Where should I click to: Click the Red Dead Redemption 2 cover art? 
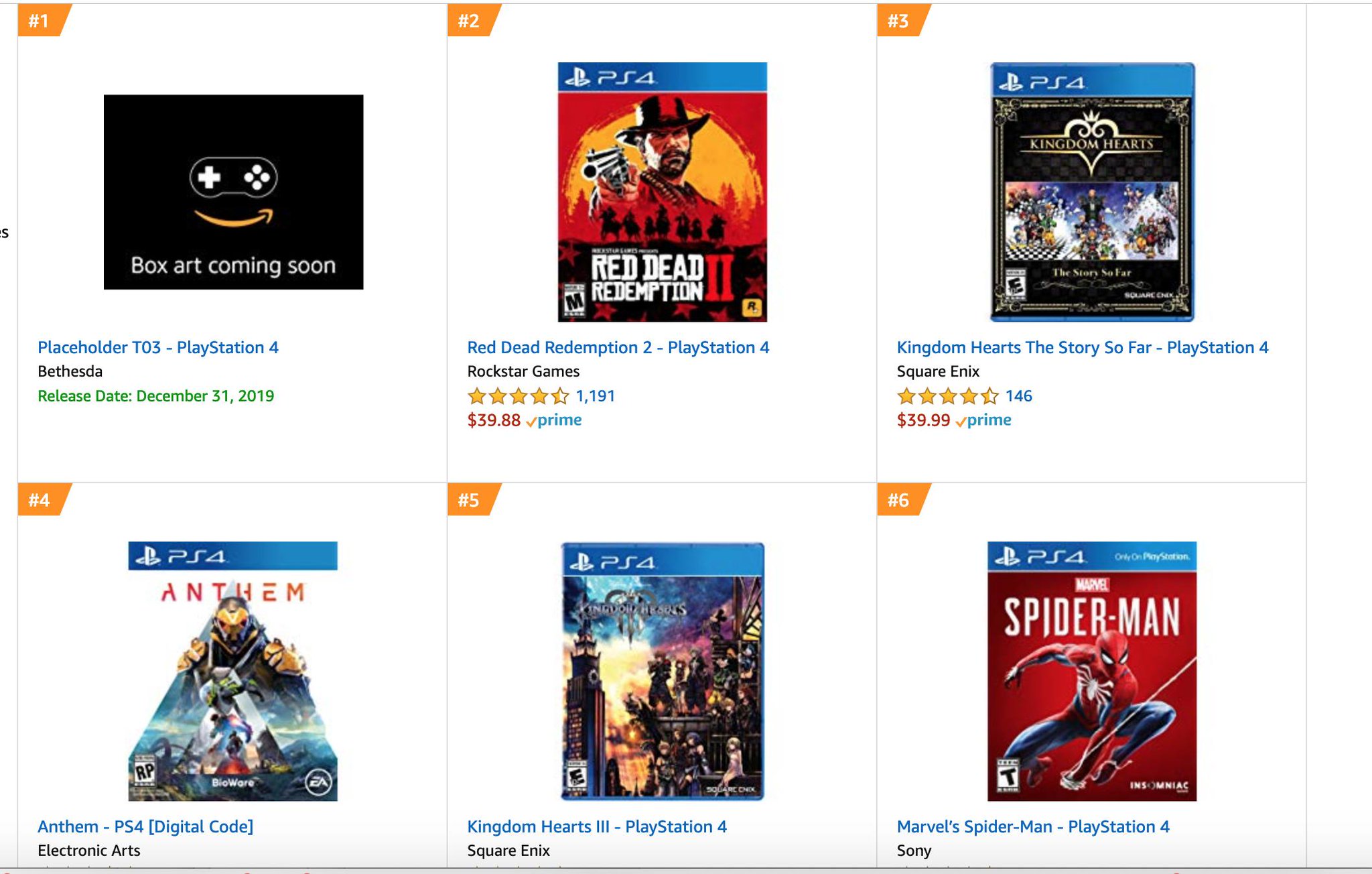(662, 192)
